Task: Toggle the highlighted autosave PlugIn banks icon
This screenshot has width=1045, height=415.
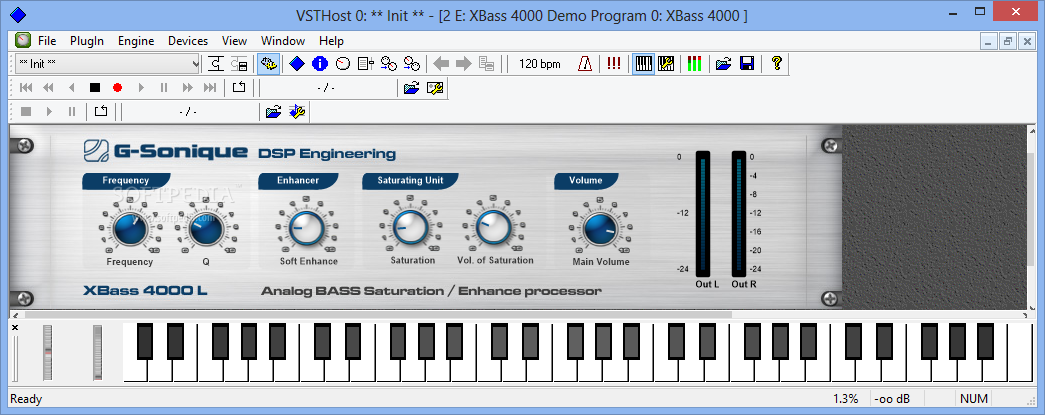Action: coord(269,64)
